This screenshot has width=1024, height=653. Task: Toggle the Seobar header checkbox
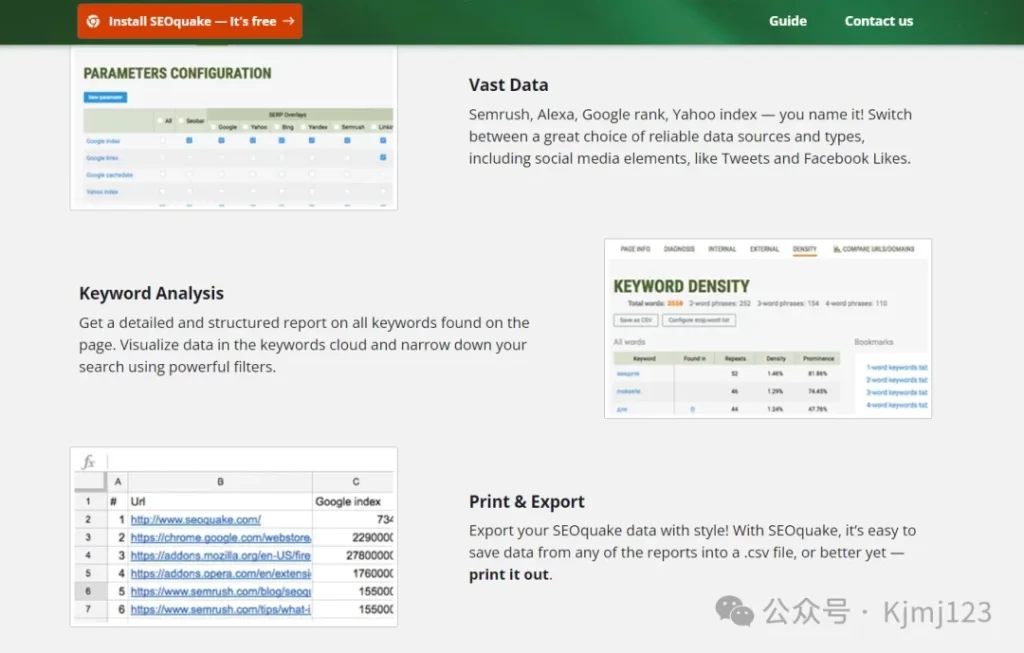pyautogui.click(x=182, y=121)
